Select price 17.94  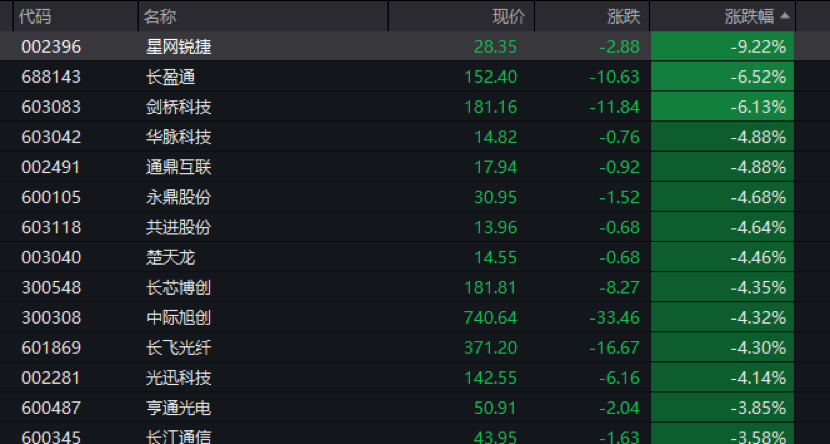pyautogui.click(x=495, y=167)
